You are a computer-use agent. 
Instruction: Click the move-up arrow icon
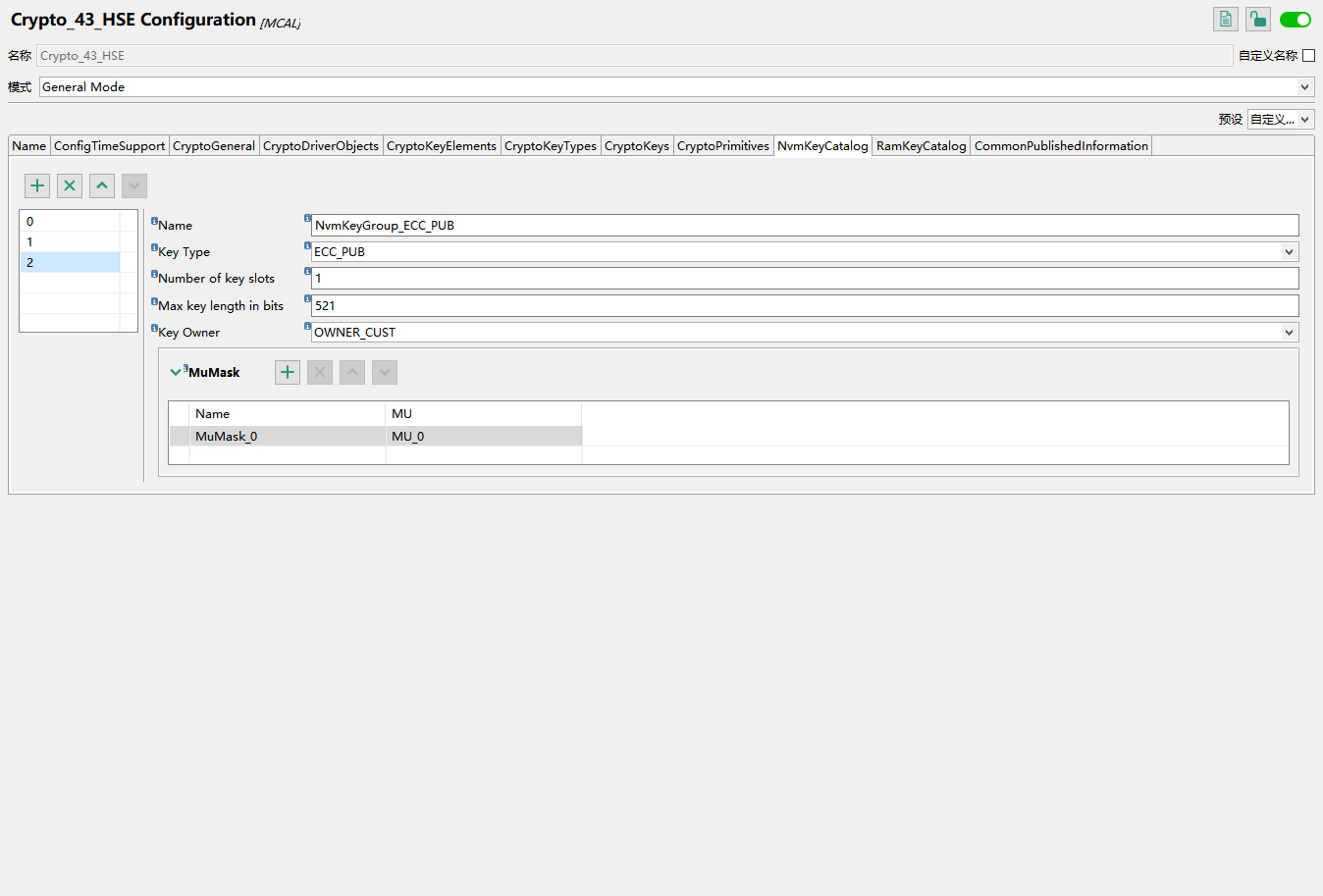(x=101, y=184)
